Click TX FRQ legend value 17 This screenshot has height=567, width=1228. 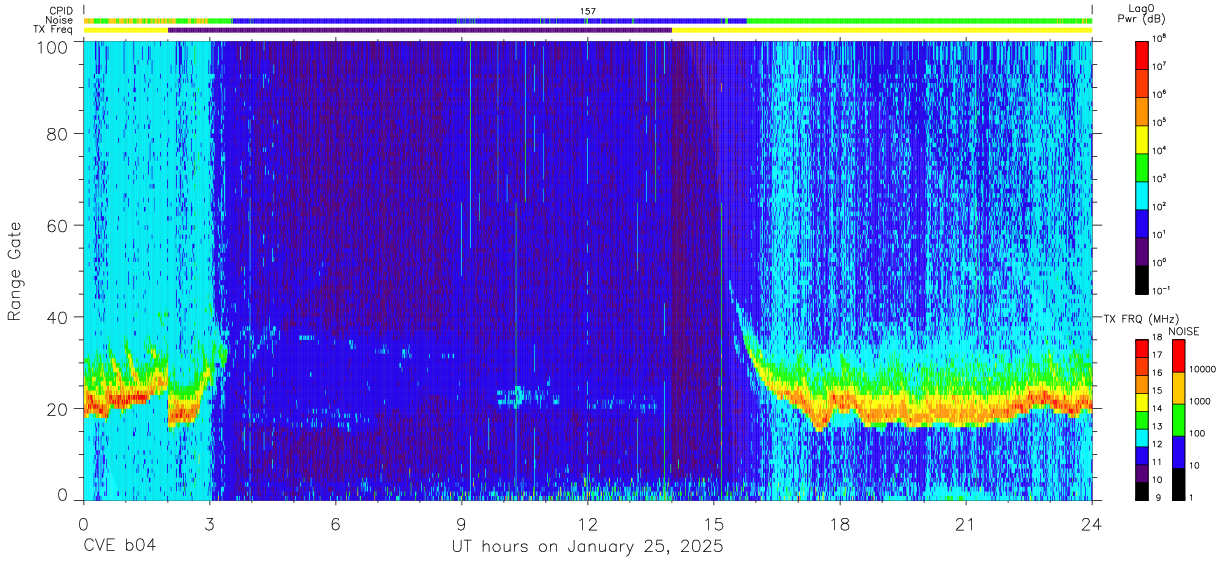pos(1159,355)
